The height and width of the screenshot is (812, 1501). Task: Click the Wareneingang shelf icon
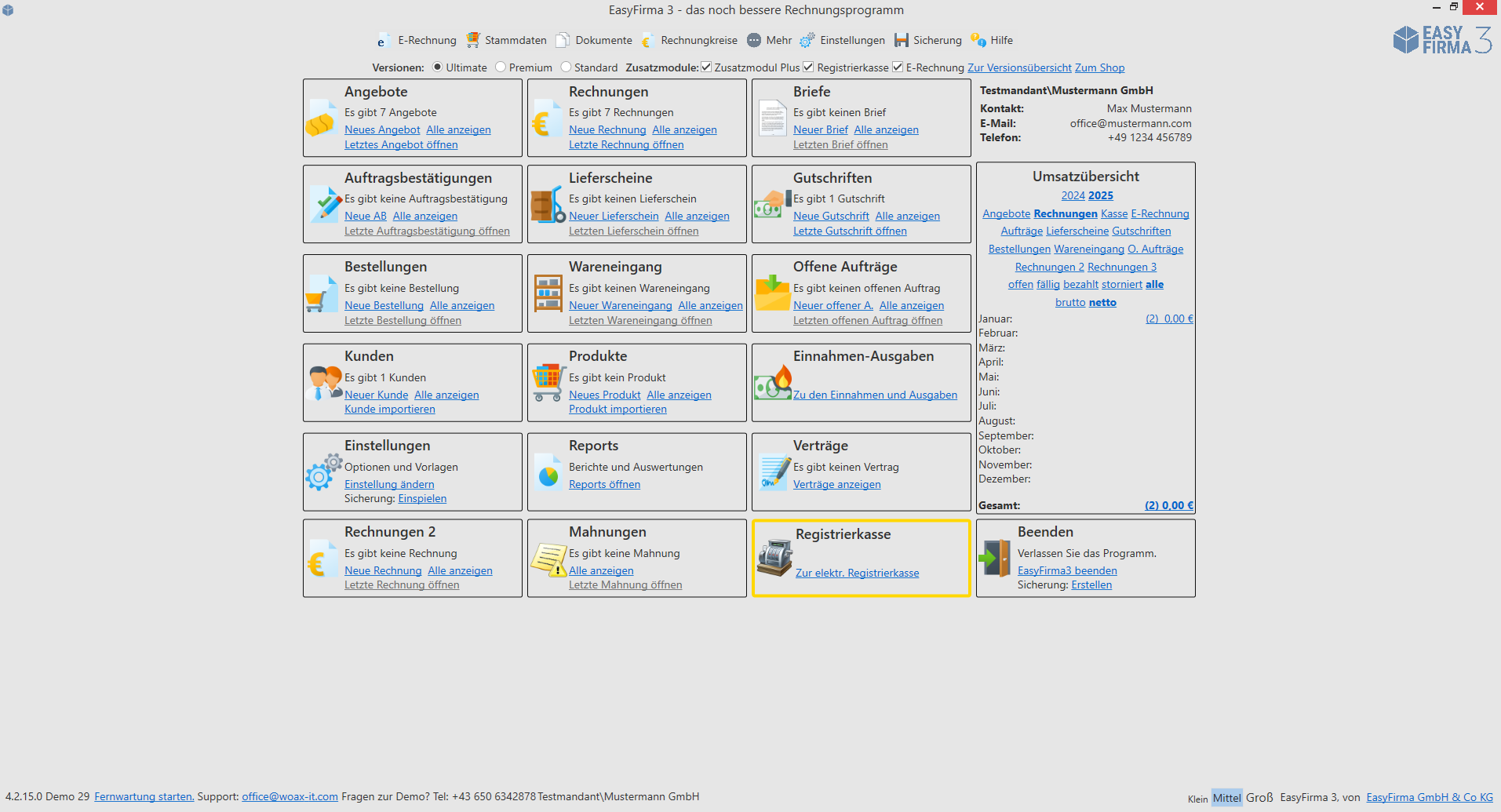coord(548,294)
